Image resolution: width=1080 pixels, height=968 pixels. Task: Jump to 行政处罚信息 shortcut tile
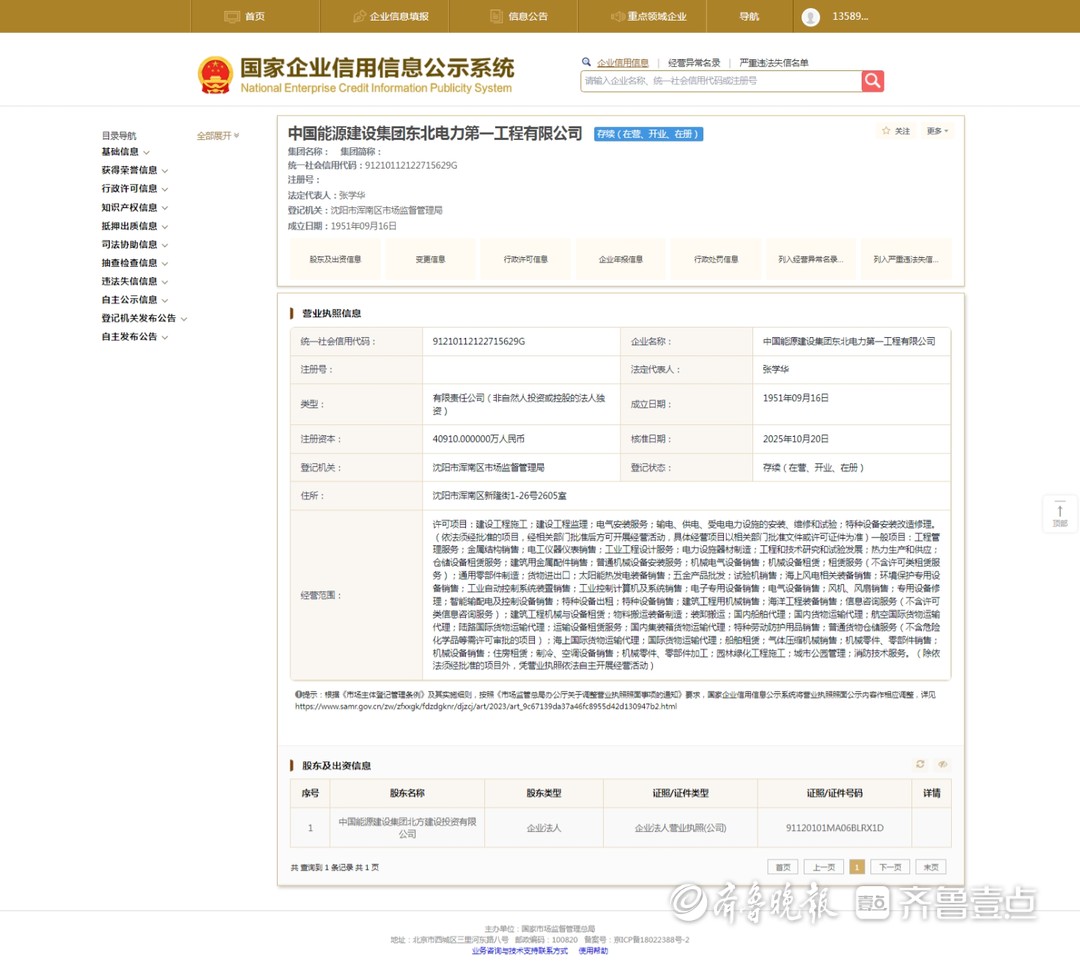point(716,259)
